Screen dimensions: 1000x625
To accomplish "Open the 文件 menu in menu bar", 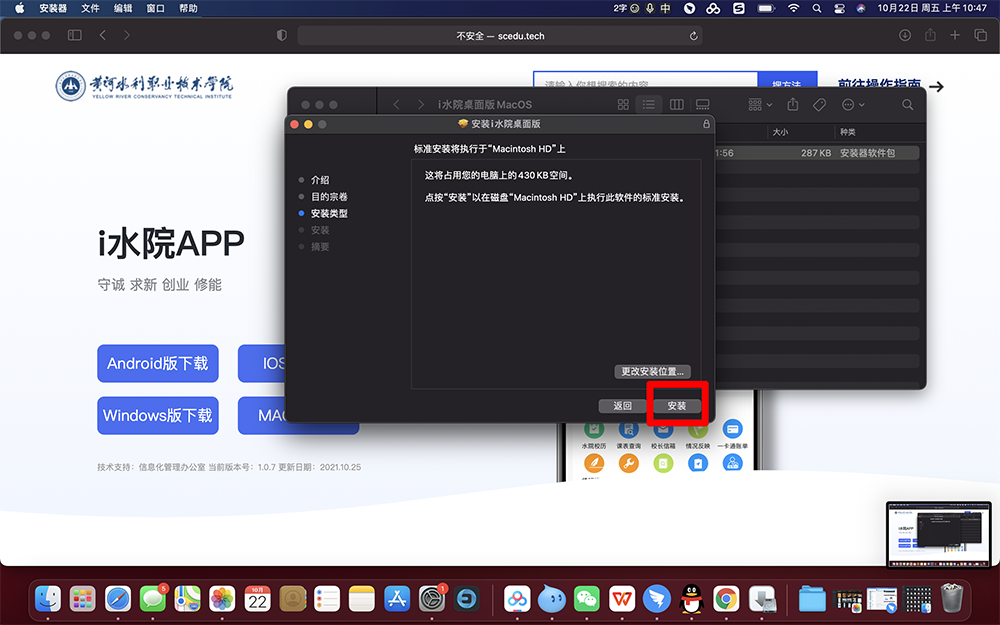I will click(90, 8).
